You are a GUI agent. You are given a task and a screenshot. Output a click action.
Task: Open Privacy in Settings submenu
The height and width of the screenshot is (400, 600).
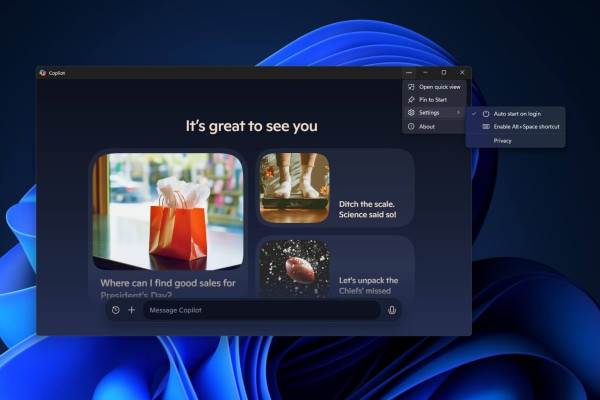pyautogui.click(x=515, y=141)
